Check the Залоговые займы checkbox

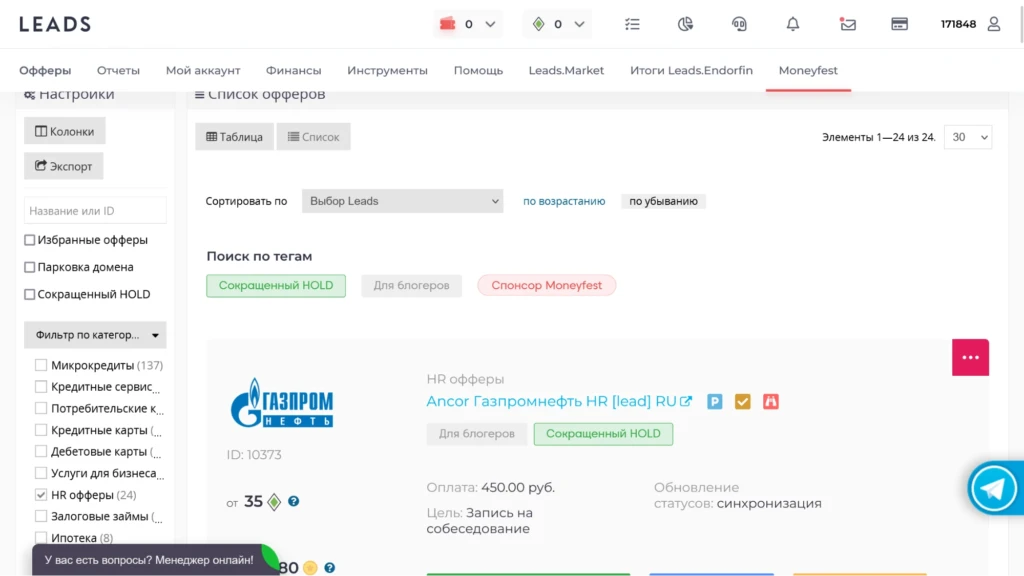point(41,516)
